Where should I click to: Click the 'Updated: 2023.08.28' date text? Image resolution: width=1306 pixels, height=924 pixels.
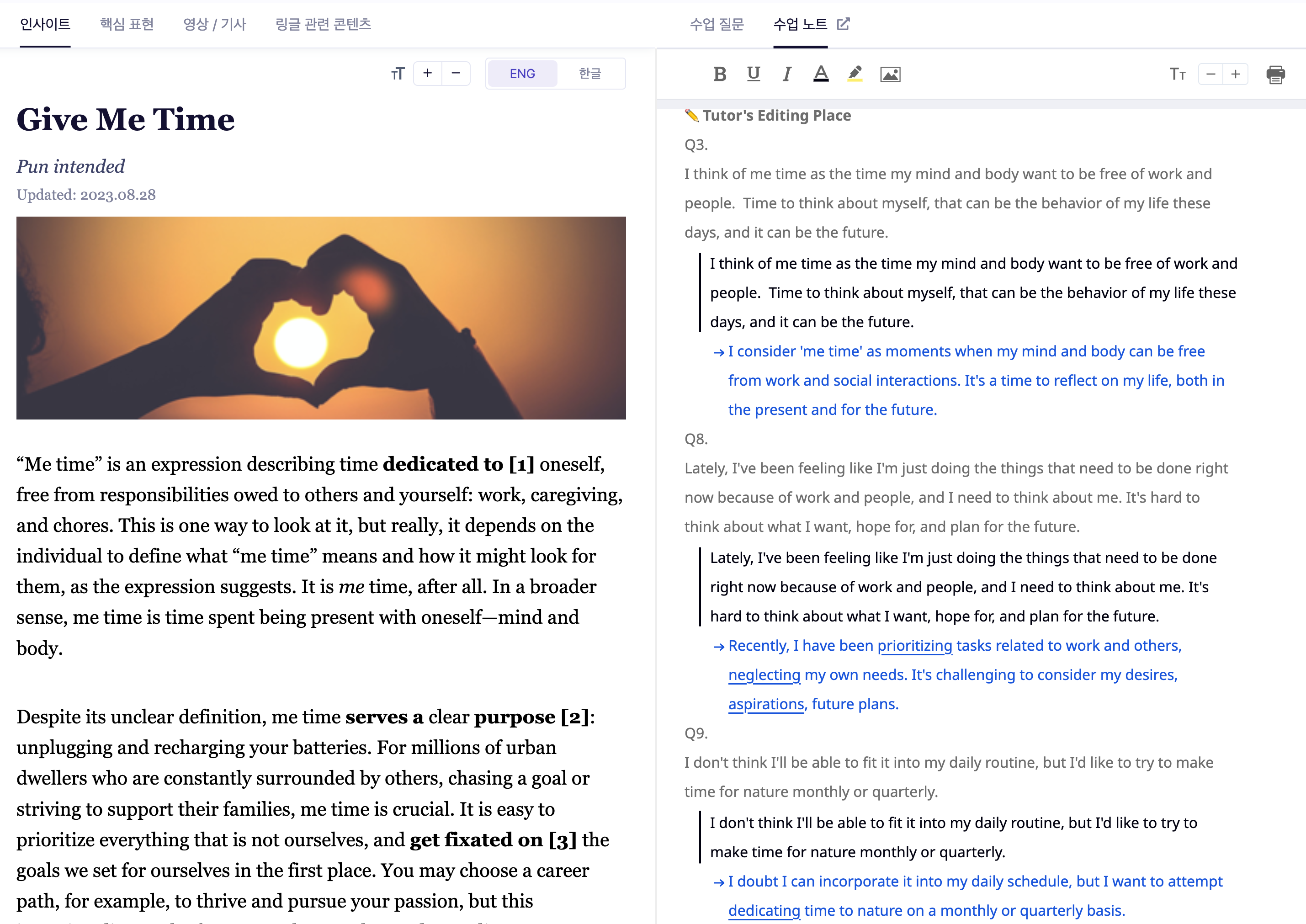[x=86, y=195]
